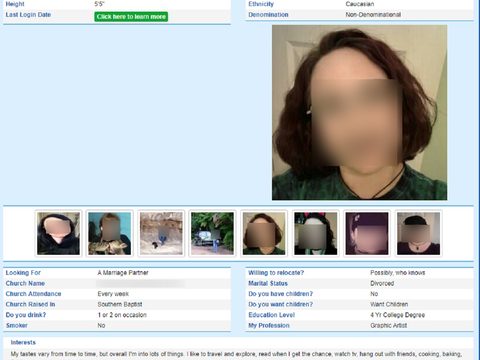Click the 'A Marriage Partner' value

pos(123,273)
